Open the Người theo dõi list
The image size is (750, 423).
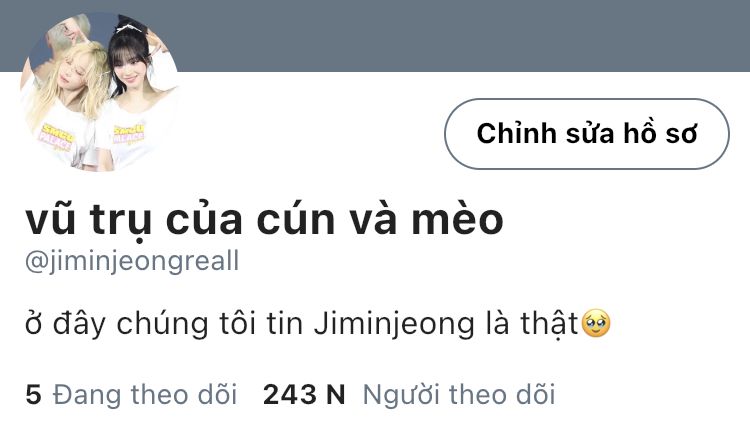(x=459, y=395)
